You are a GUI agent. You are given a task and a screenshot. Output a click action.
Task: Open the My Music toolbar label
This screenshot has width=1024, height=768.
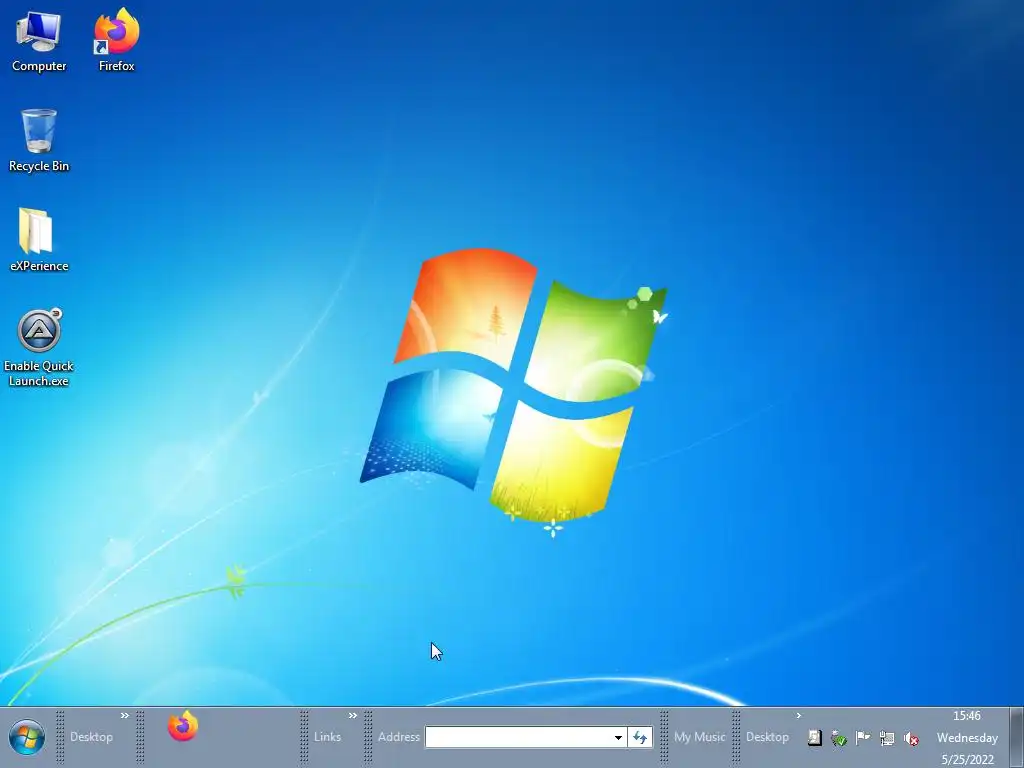pos(699,737)
